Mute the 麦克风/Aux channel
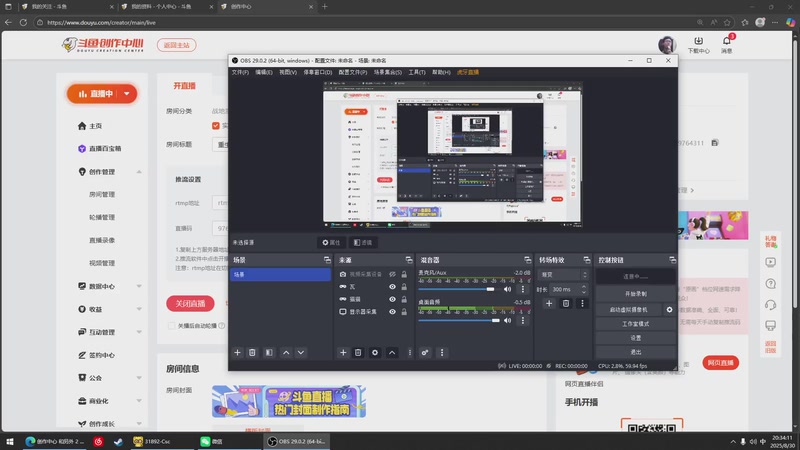 pyautogui.click(x=507, y=289)
